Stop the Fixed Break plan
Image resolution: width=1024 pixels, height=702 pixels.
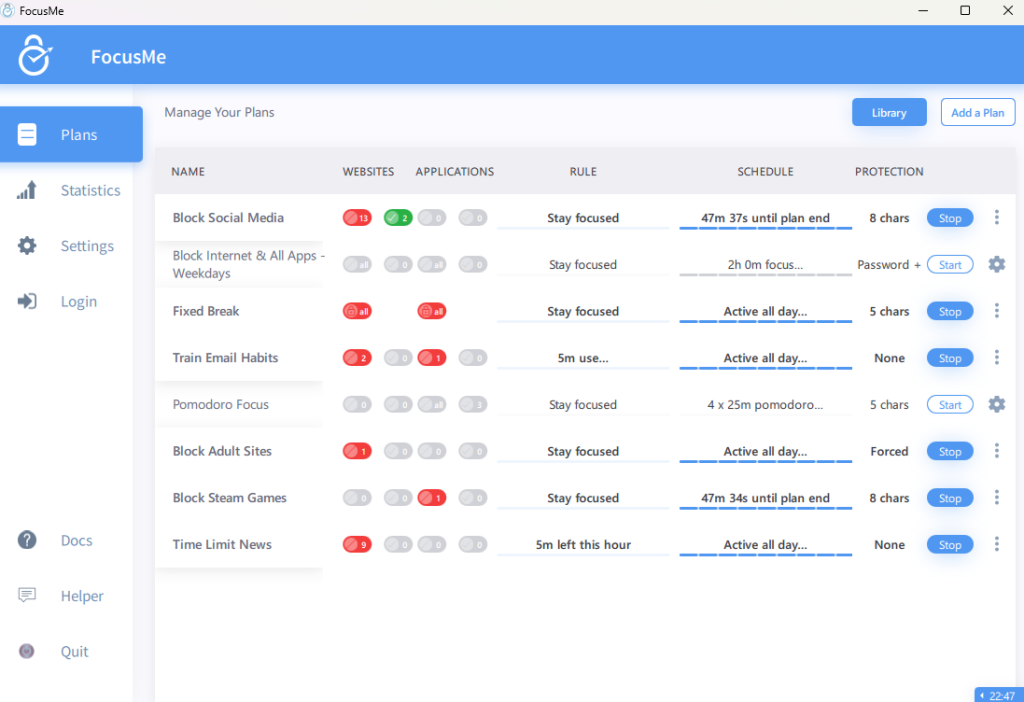pos(950,311)
